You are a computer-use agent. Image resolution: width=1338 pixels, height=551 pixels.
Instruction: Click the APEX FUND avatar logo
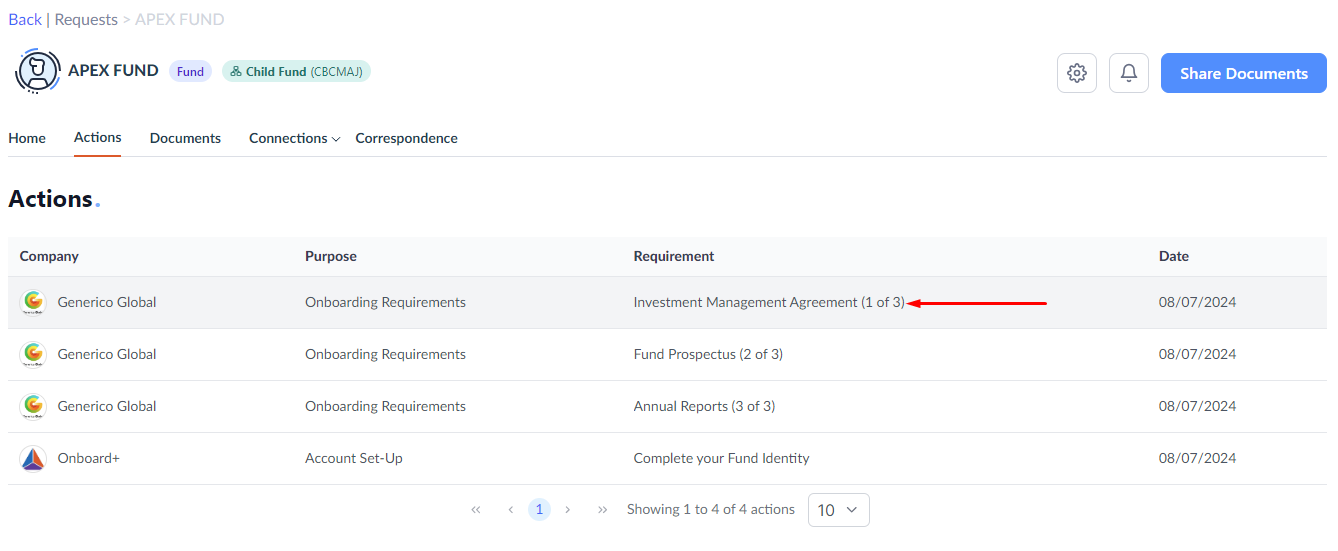(38, 71)
